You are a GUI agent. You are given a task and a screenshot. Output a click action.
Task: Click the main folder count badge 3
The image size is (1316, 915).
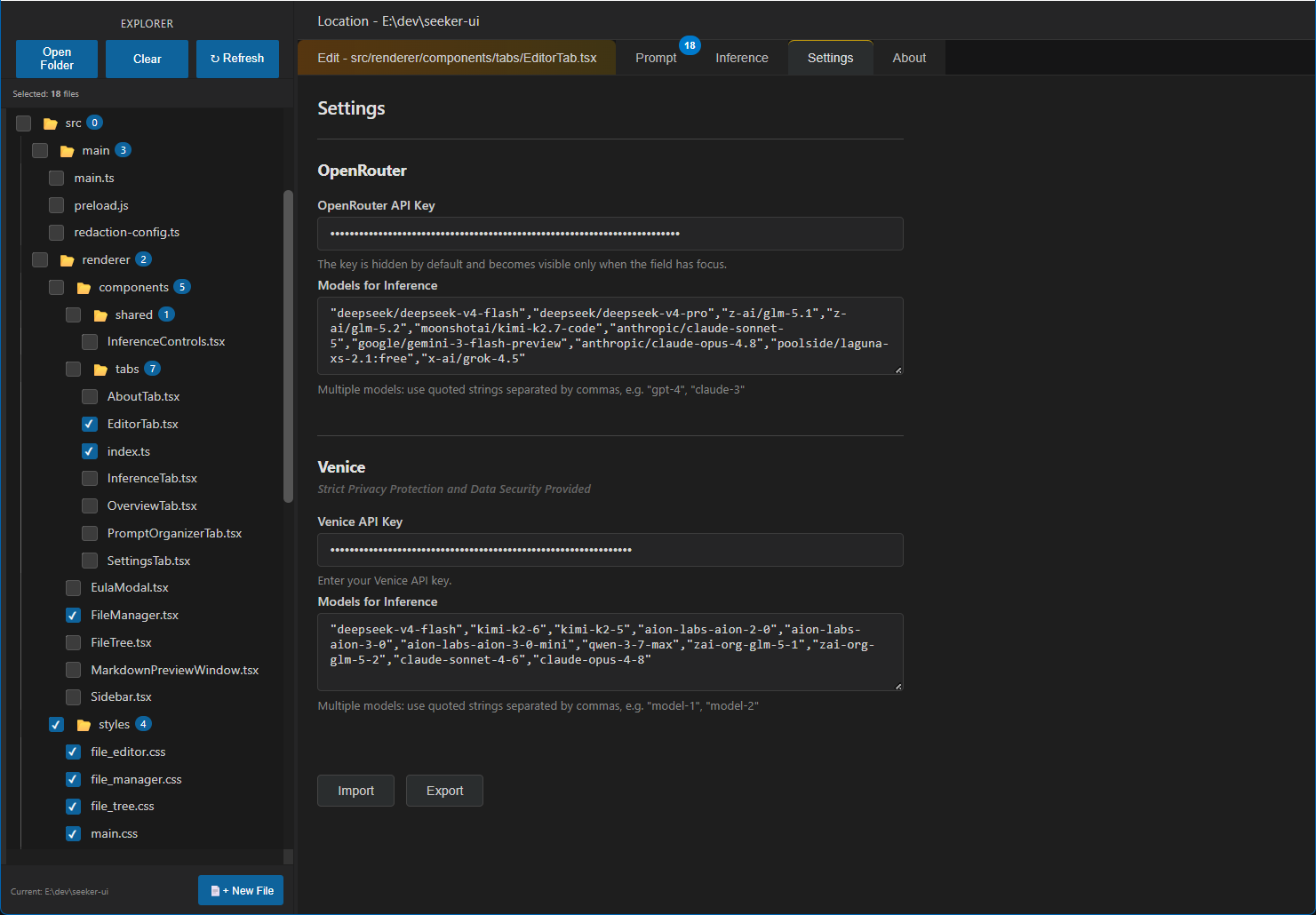coord(124,150)
